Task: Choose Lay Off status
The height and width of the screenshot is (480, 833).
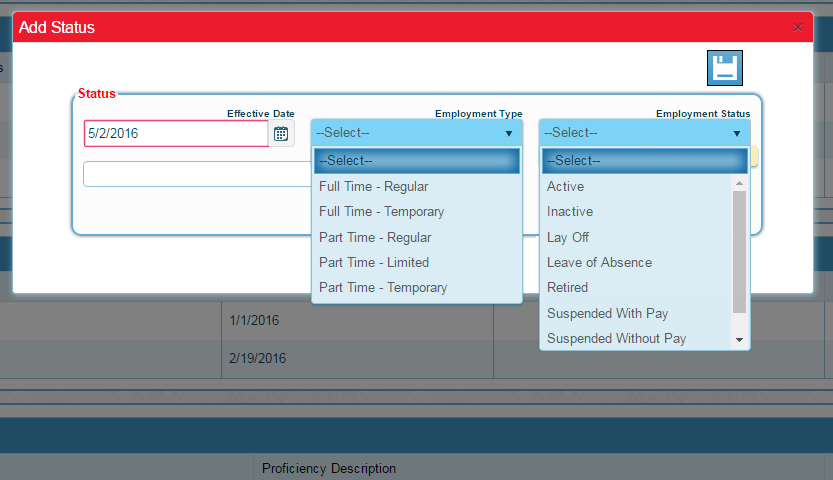Action: coord(567,238)
